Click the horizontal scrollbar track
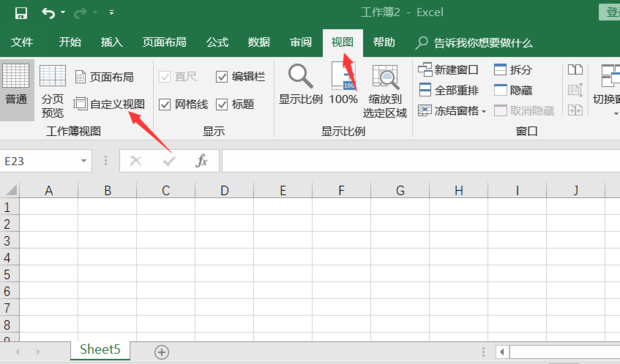Image resolution: width=620 pixels, height=364 pixels. point(565,352)
